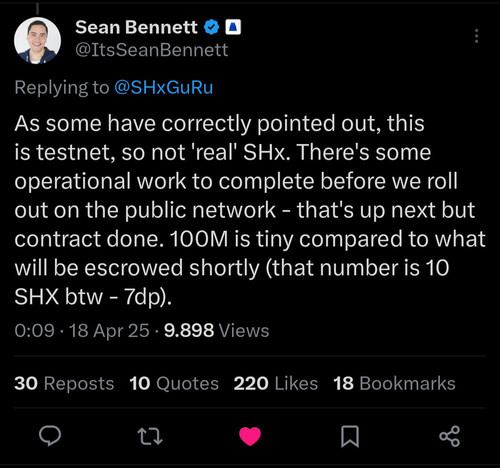View the 30 Reposts list

coord(64,383)
